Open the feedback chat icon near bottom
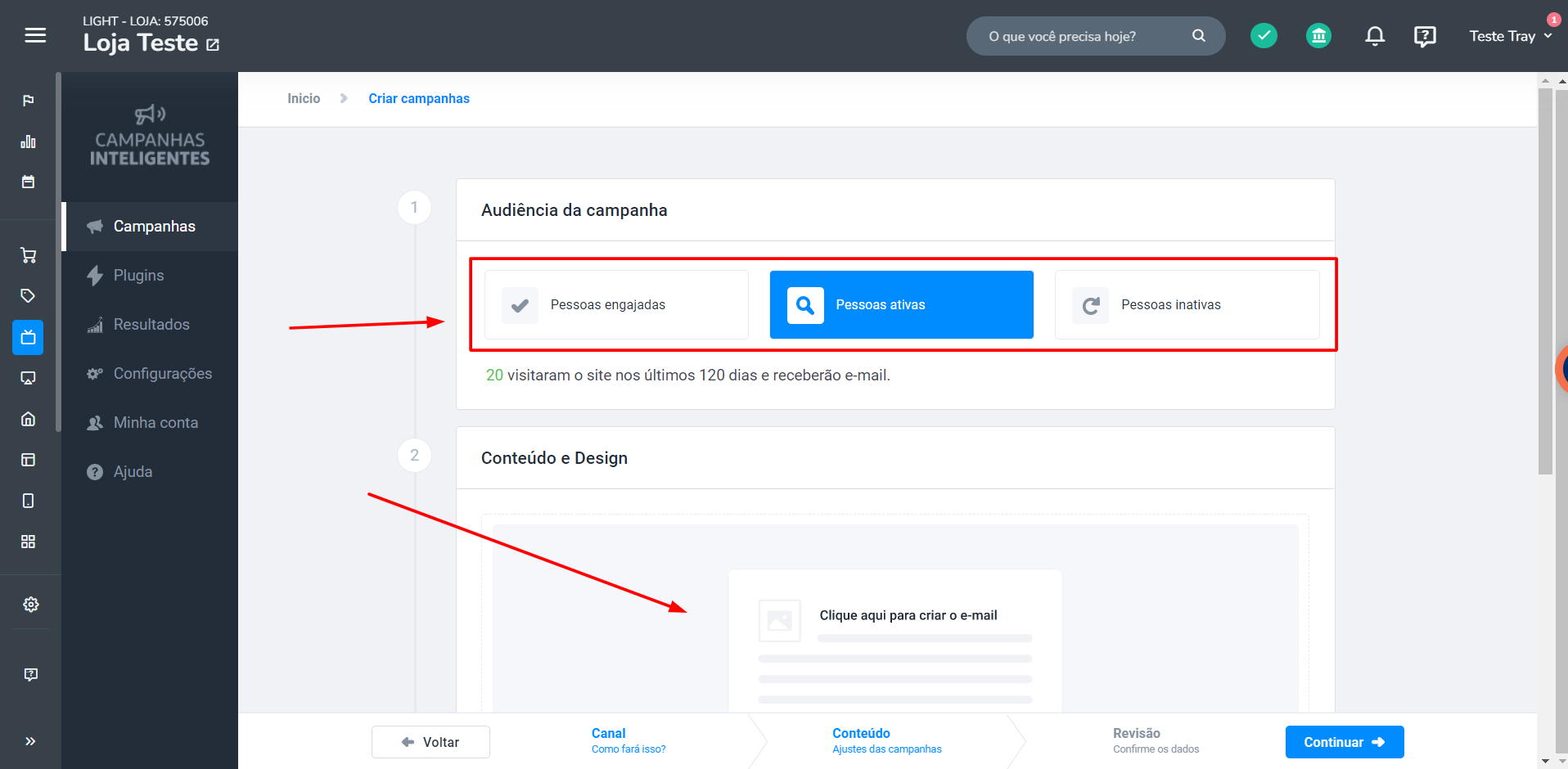The height and width of the screenshot is (769, 1568). coord(31,675)
